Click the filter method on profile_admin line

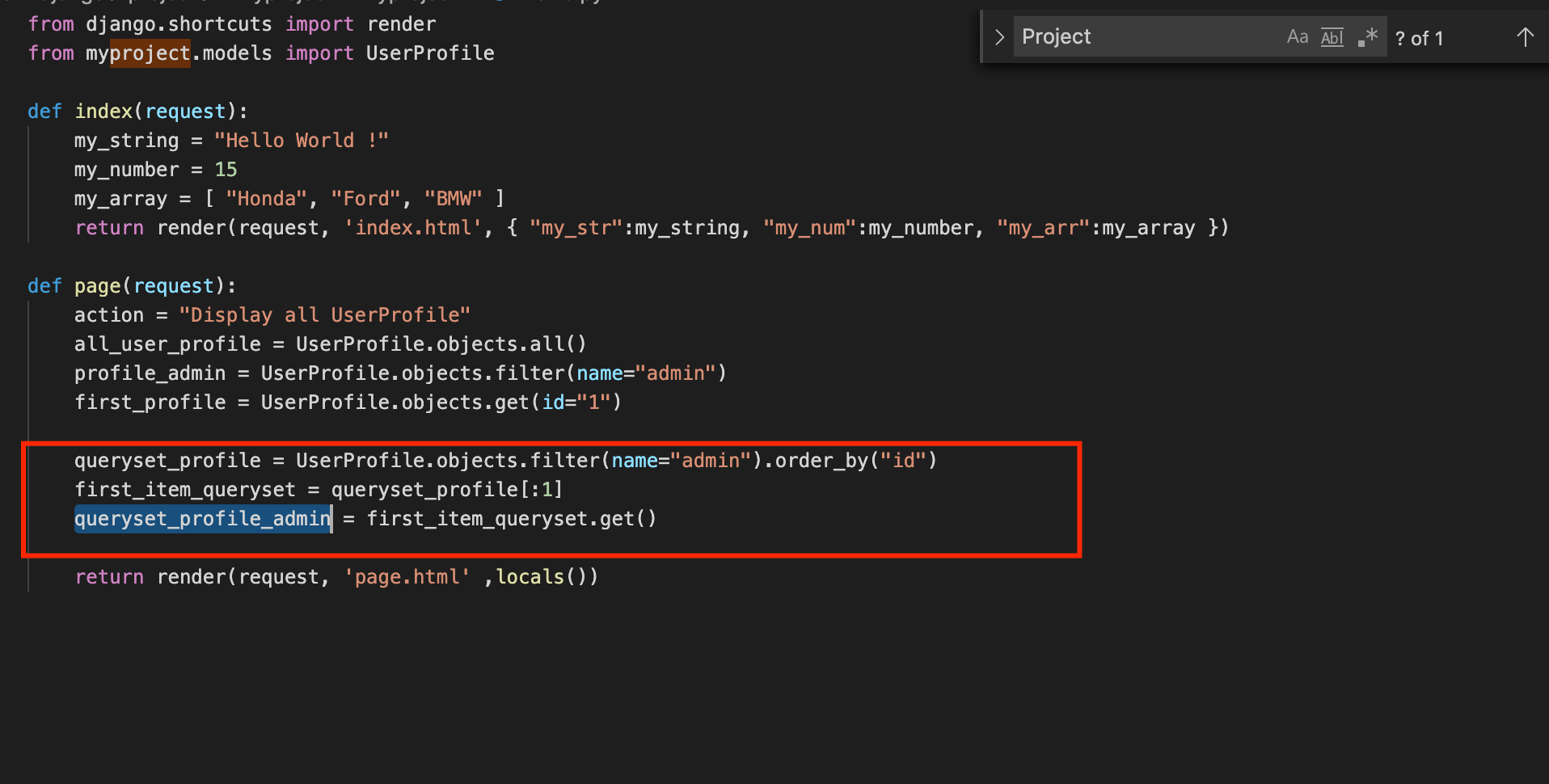(x=530, y=373)
